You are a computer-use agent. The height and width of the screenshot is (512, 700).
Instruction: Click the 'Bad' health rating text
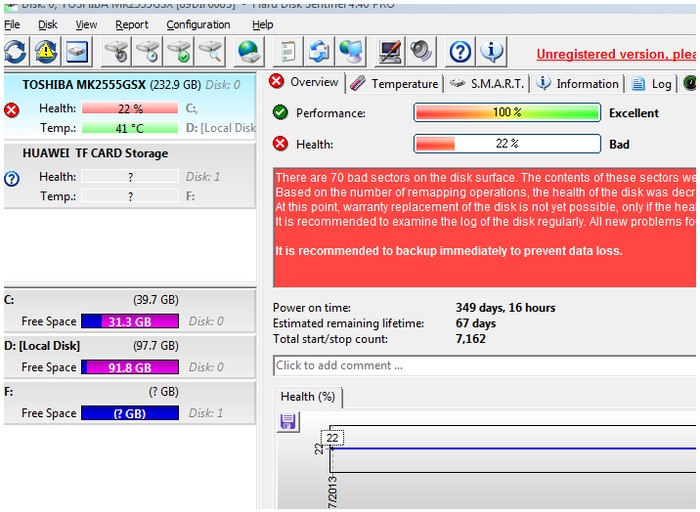[619, 144]
